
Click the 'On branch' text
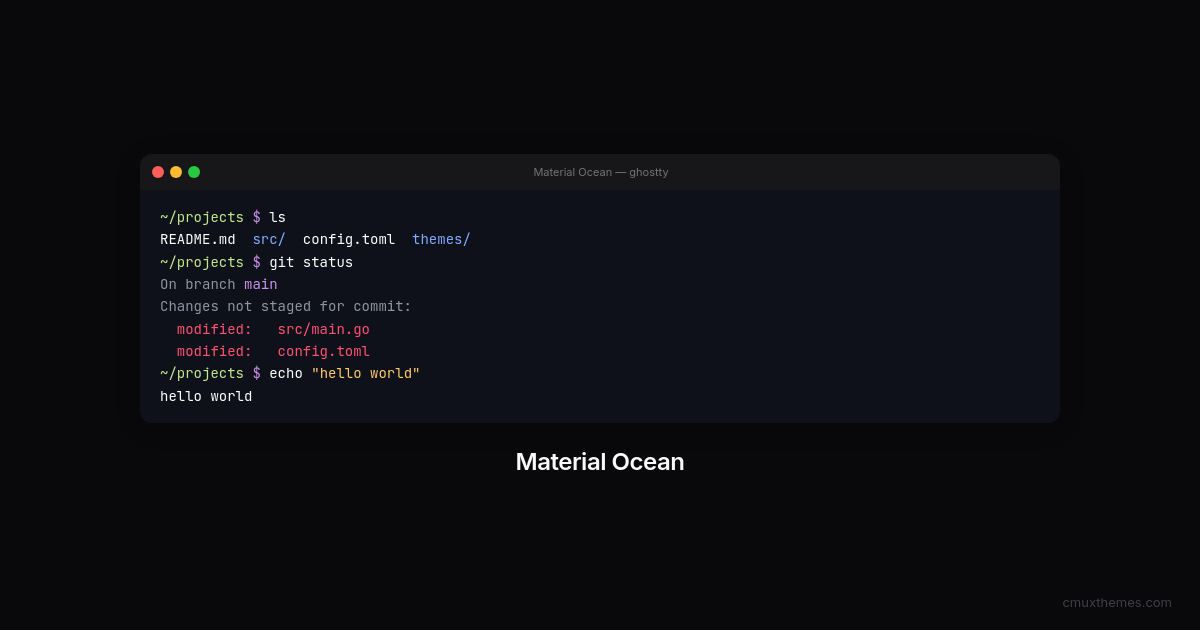point(198,284)
